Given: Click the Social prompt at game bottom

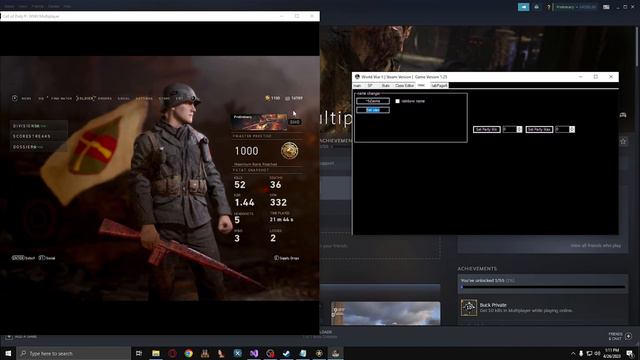Looking at the screenshot, I should coord(47,258).
